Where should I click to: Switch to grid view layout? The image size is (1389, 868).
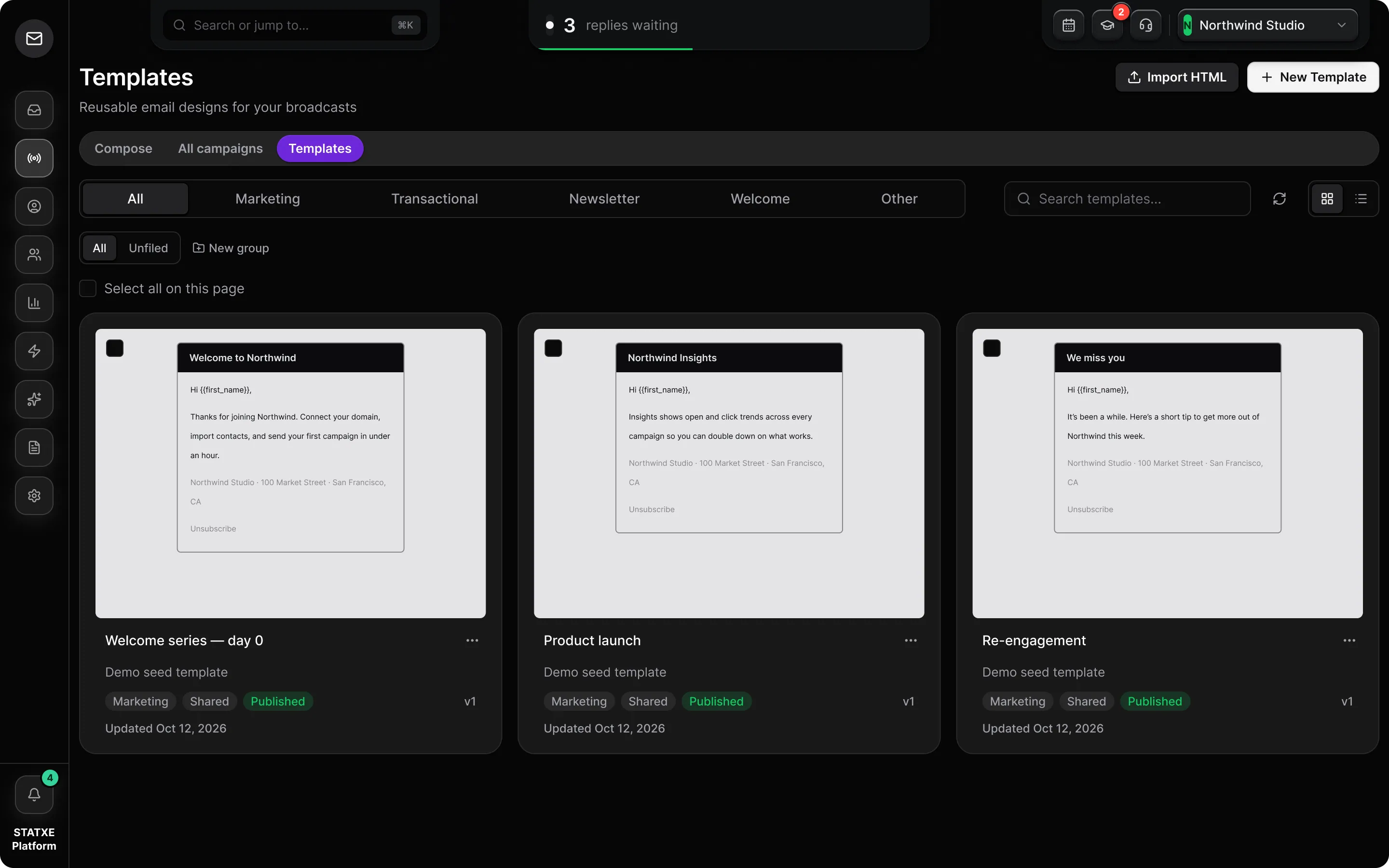pos(1327,199)
